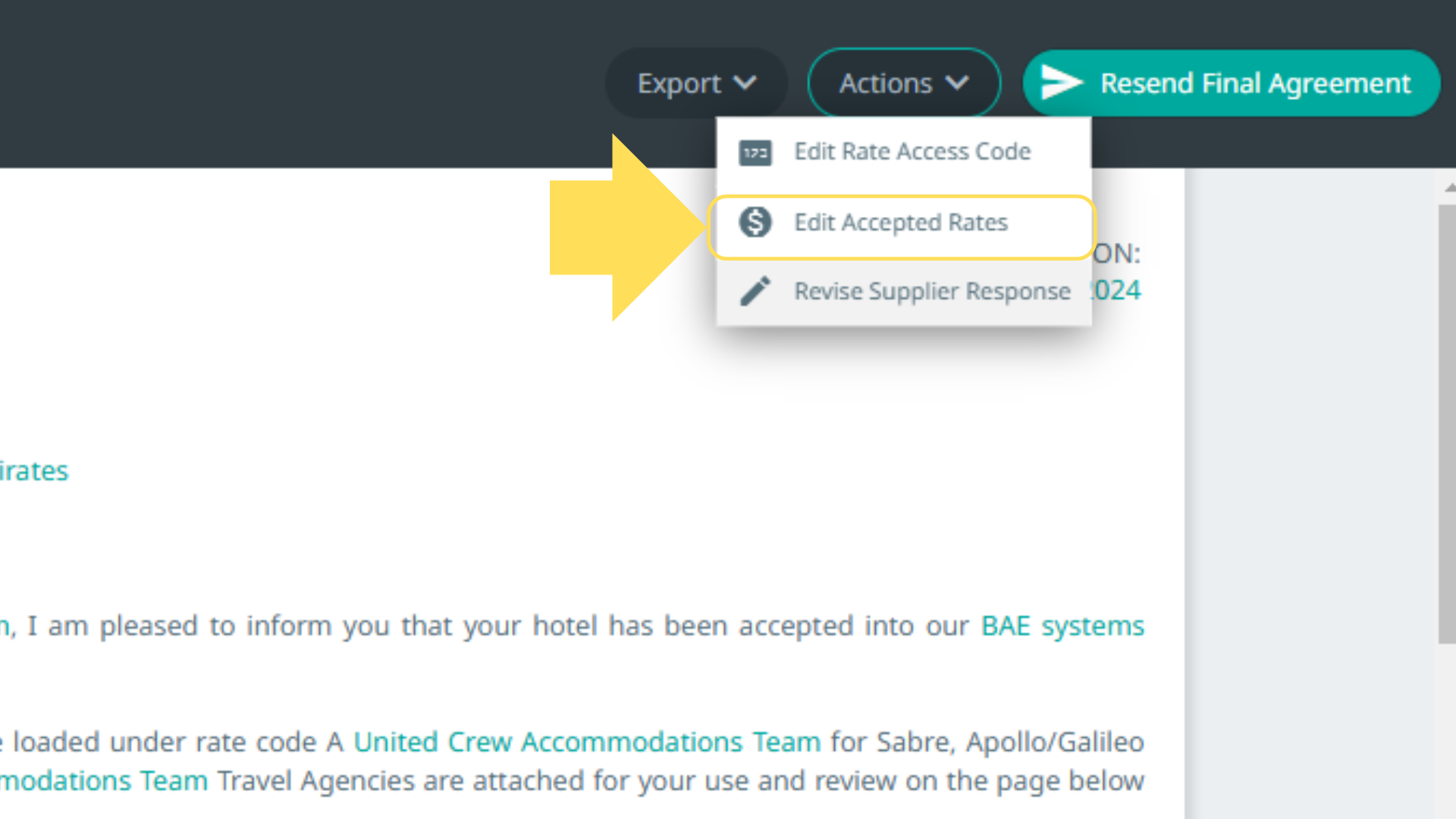Click the dollar sign icon for accepted rates
This screenshot has height=819, width=1456.
pyautogui.click(x=755, y=222)
